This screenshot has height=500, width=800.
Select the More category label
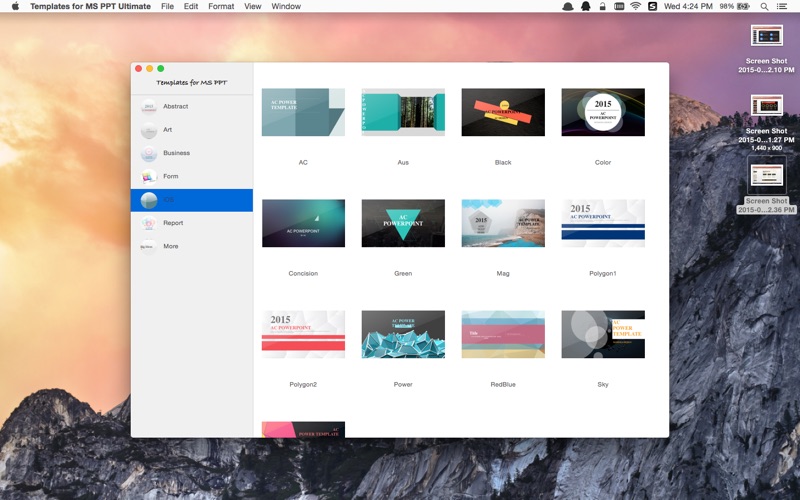pyautogui.click(x=170, y=246)
